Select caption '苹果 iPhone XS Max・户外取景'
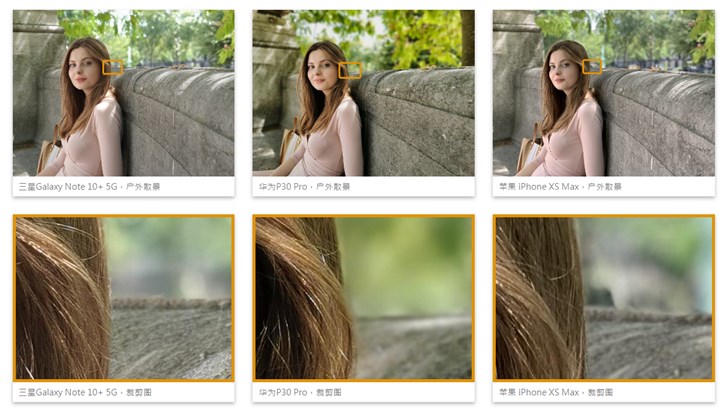Image resolution: width=728 pixels, height=412 pixels. tap(560, 187)
